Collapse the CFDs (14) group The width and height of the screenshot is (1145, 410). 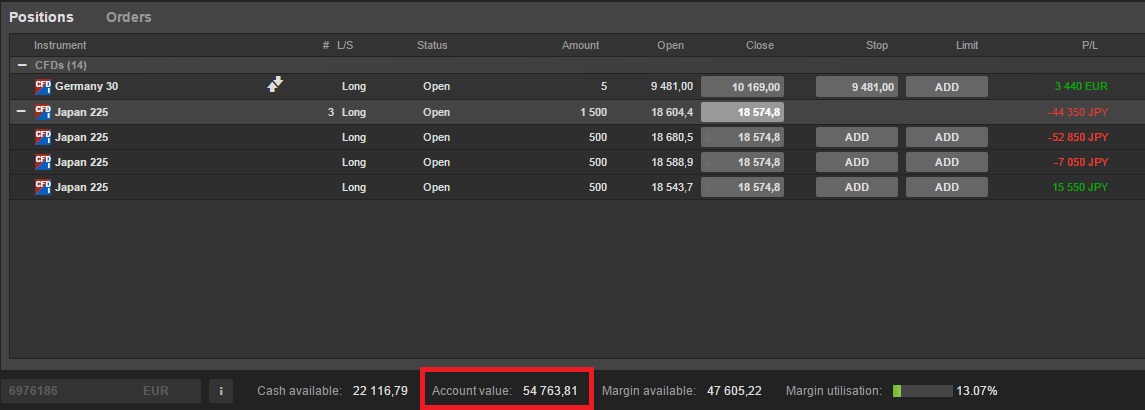coord(22,65)
